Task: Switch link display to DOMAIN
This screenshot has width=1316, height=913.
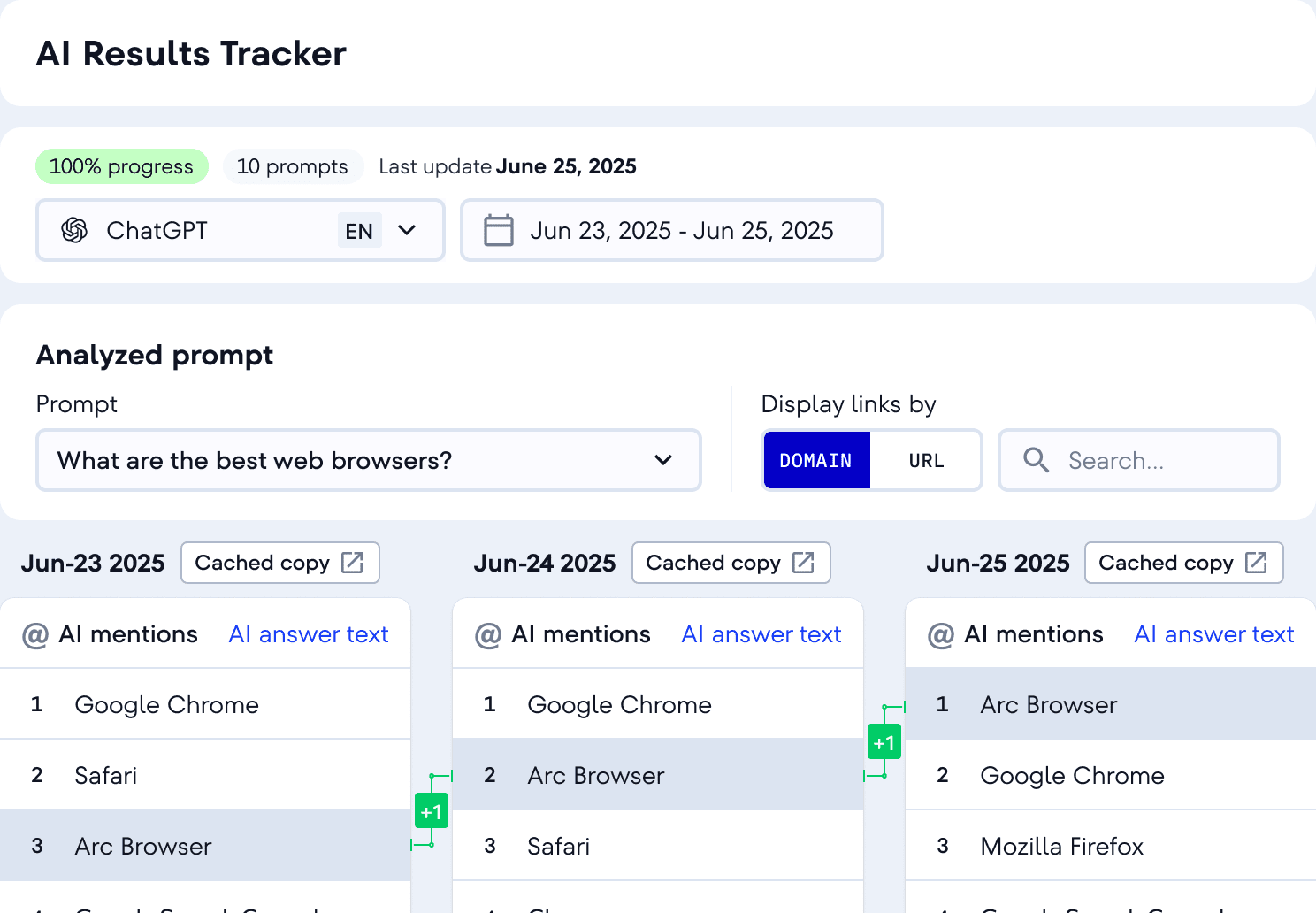Action: [815, 460]
